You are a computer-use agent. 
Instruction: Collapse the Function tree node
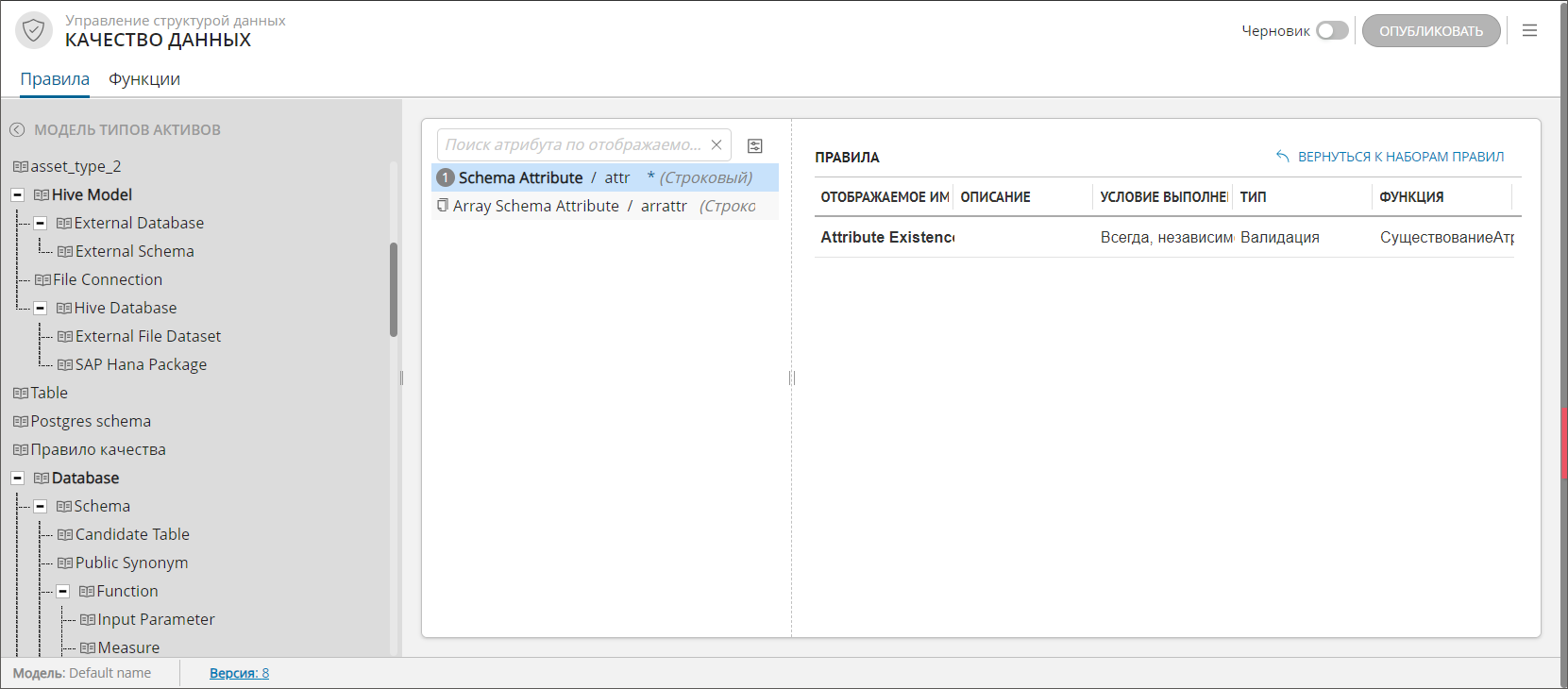pos(62,592)
